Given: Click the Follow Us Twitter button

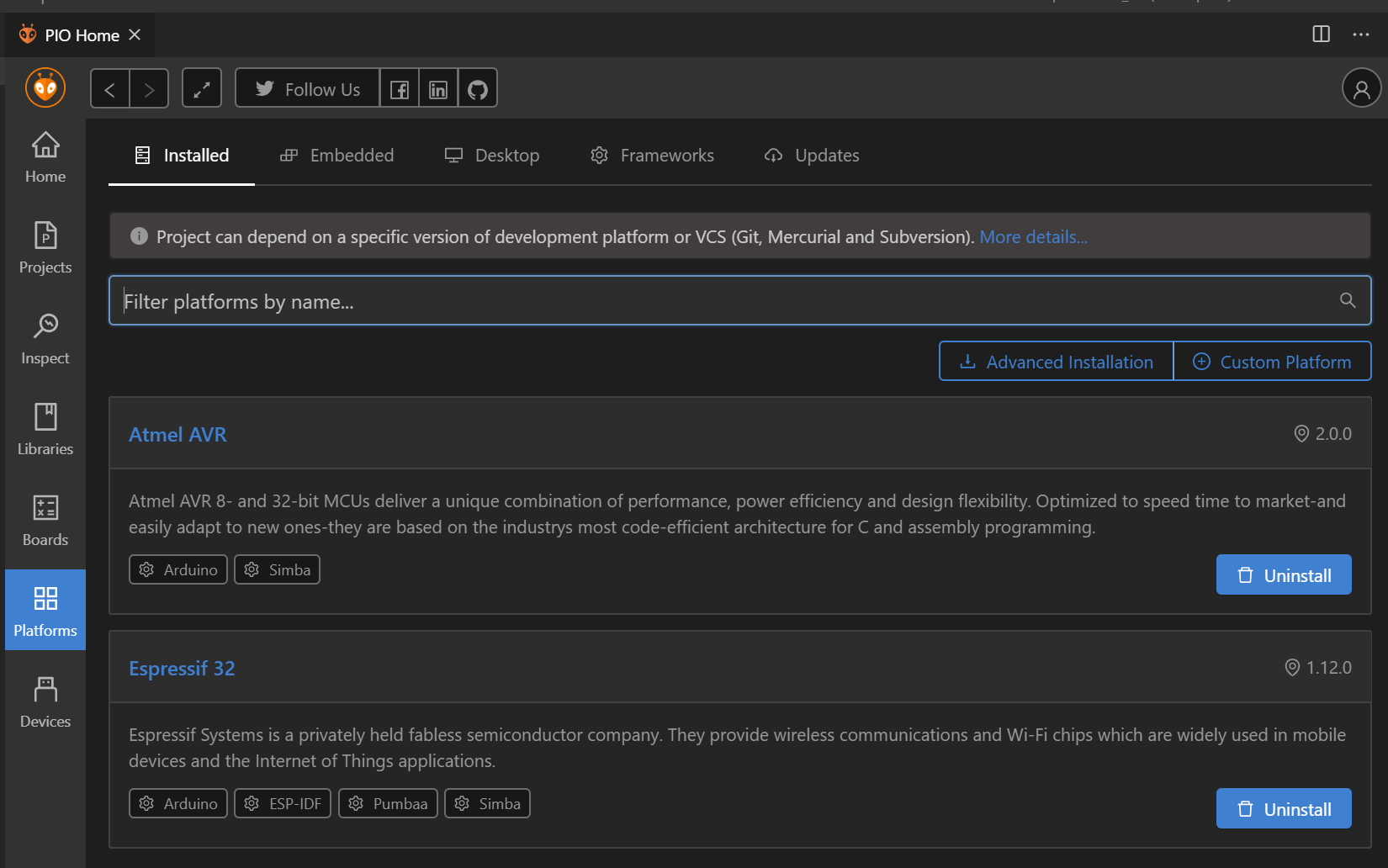Looking at the screenshot, I should click(308, 88).
